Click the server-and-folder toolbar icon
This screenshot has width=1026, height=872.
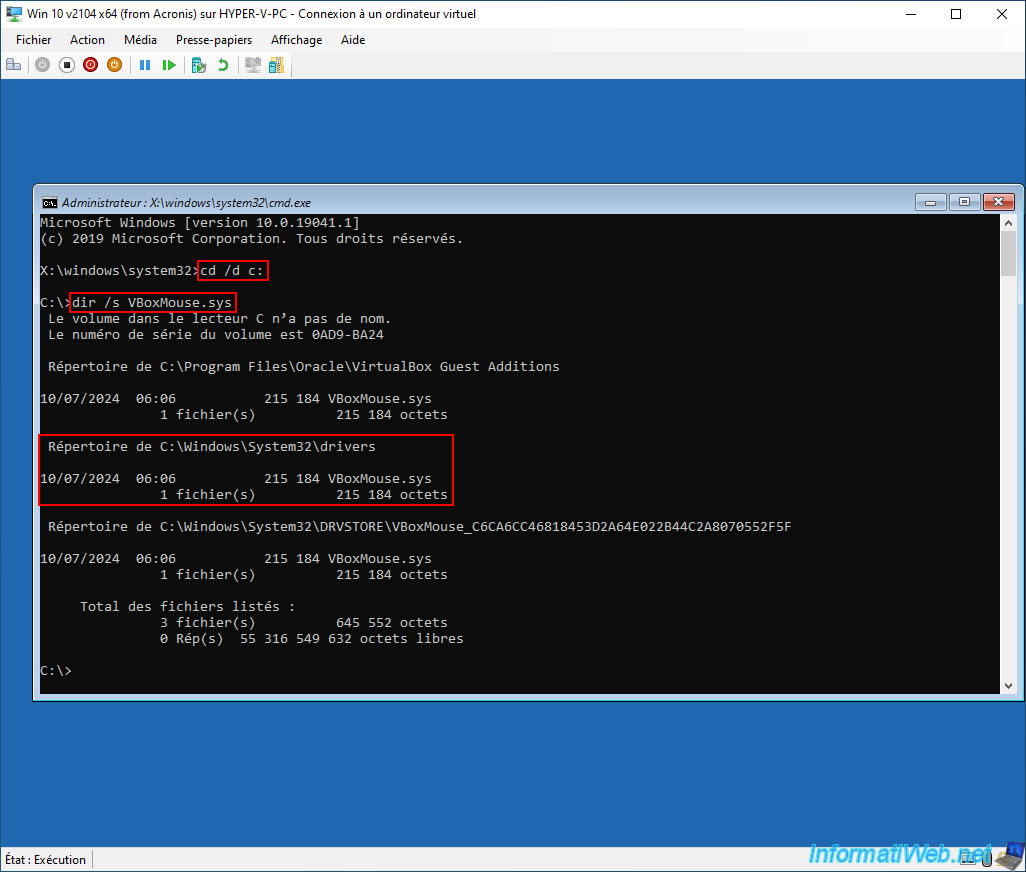[276, 65]
